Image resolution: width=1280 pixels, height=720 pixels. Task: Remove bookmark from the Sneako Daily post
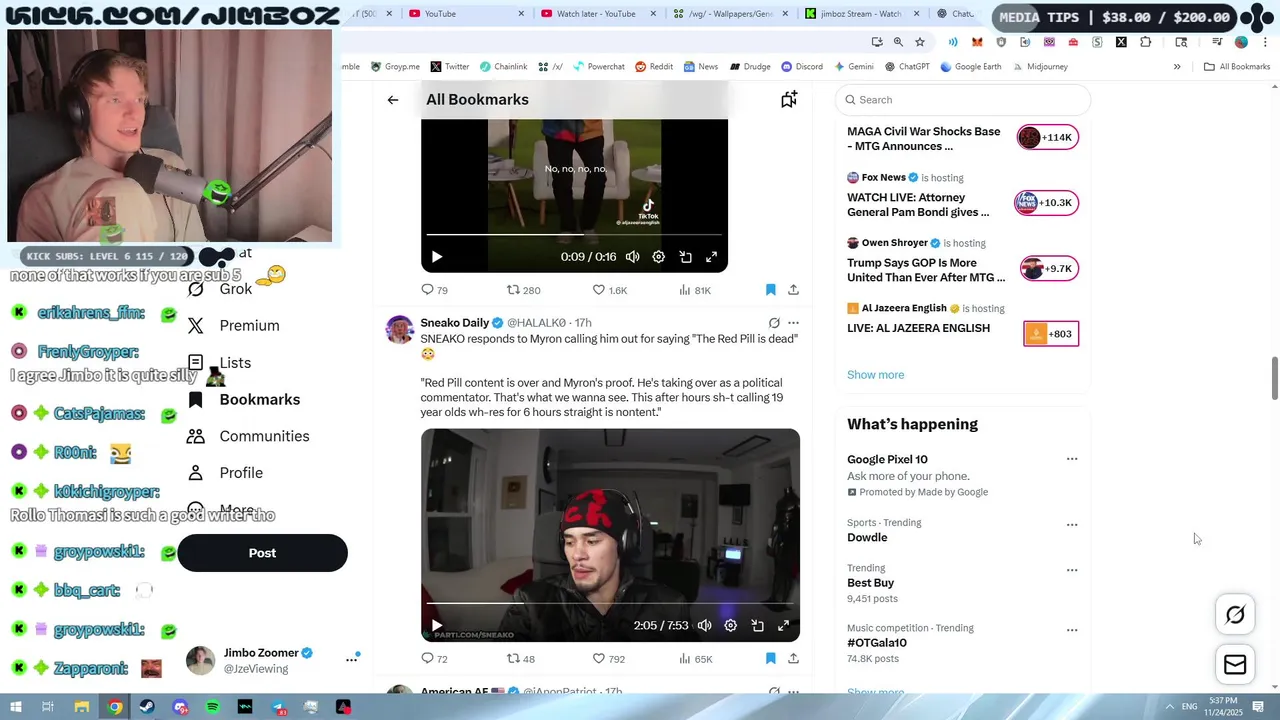[x=770, y=659]
